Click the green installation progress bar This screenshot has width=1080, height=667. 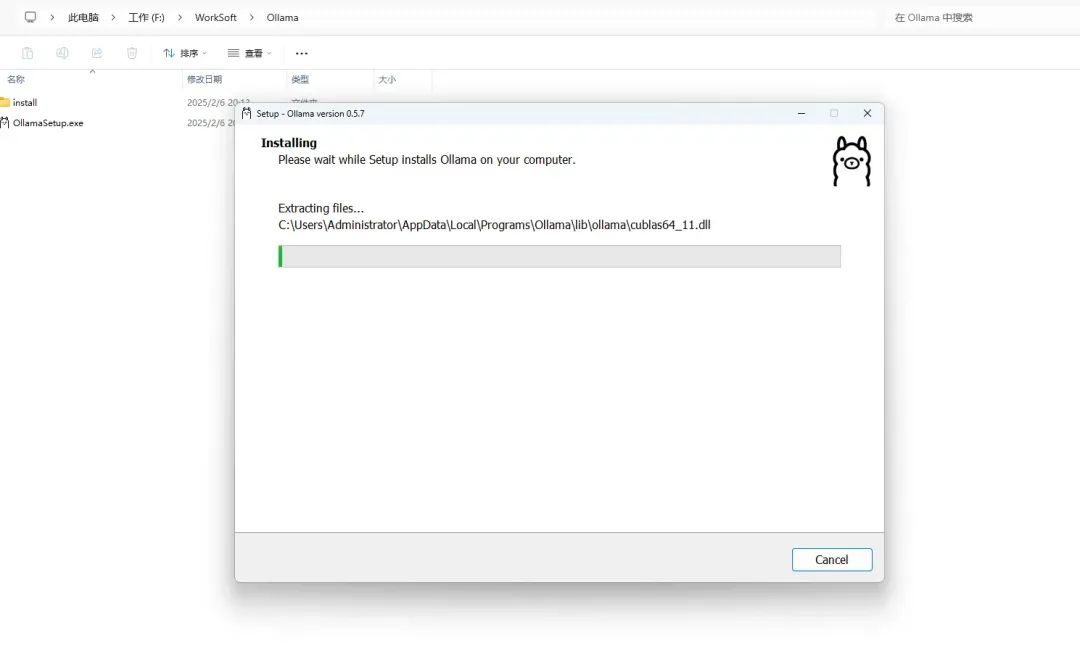pyautogui.click(x=559, y=256)
